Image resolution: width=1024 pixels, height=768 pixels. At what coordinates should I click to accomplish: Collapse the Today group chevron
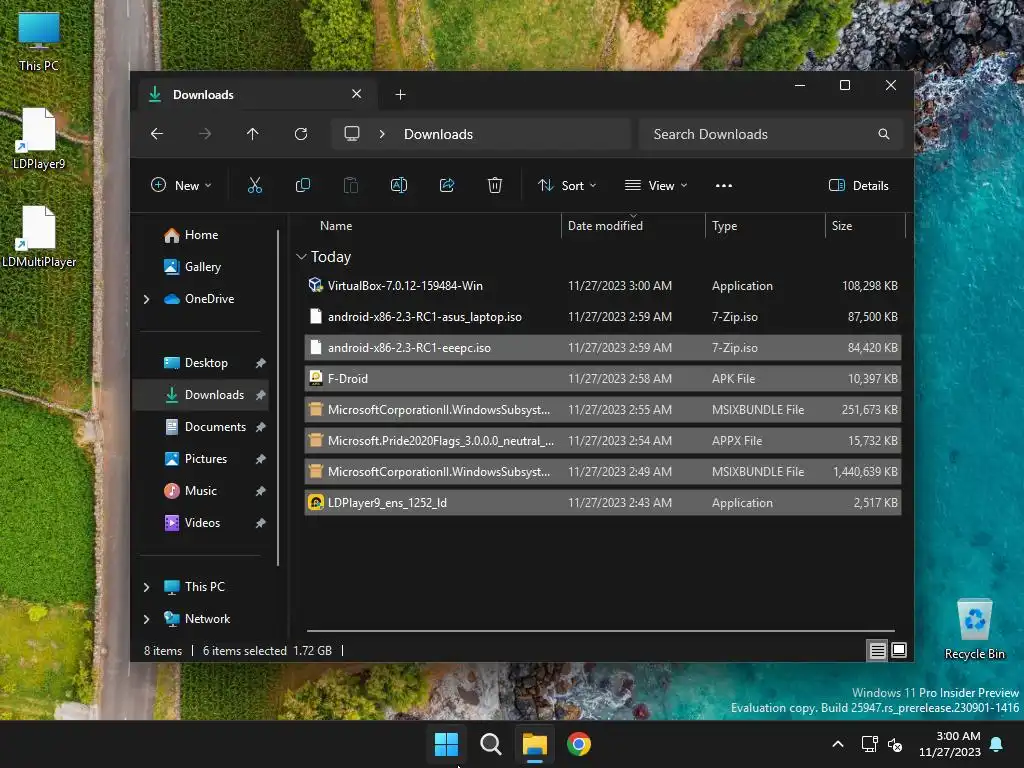(301, 257)
